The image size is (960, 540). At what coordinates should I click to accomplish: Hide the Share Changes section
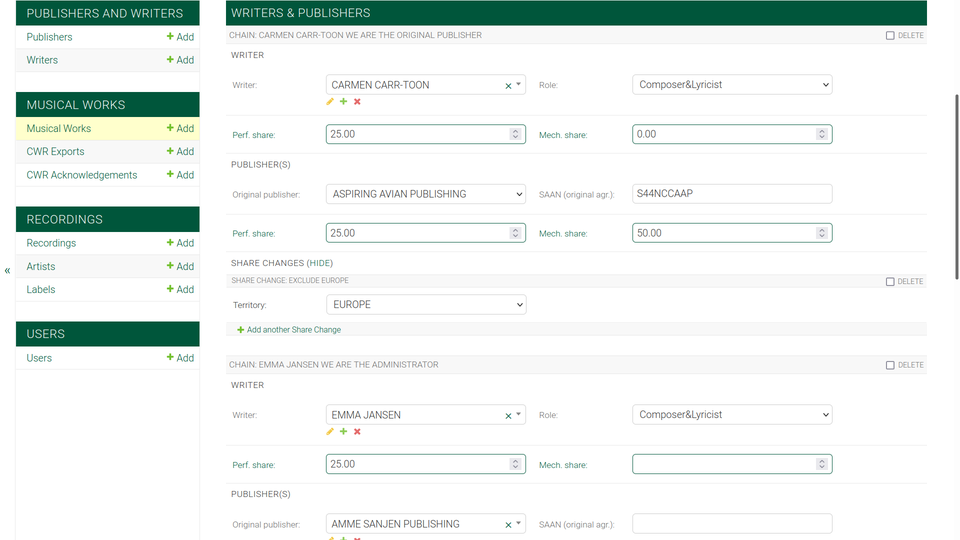pos(320,263)
